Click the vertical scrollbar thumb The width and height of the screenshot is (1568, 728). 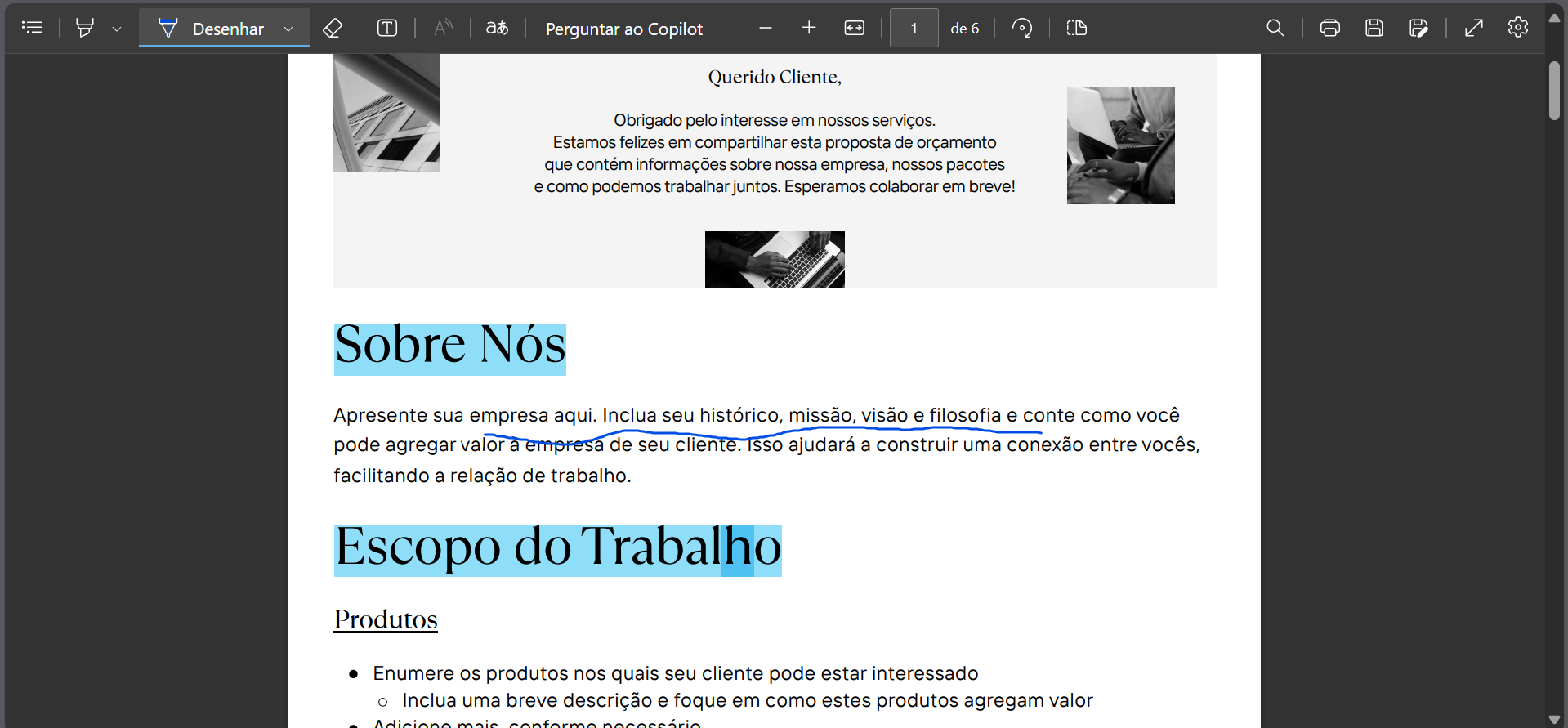pos(1554,90)
